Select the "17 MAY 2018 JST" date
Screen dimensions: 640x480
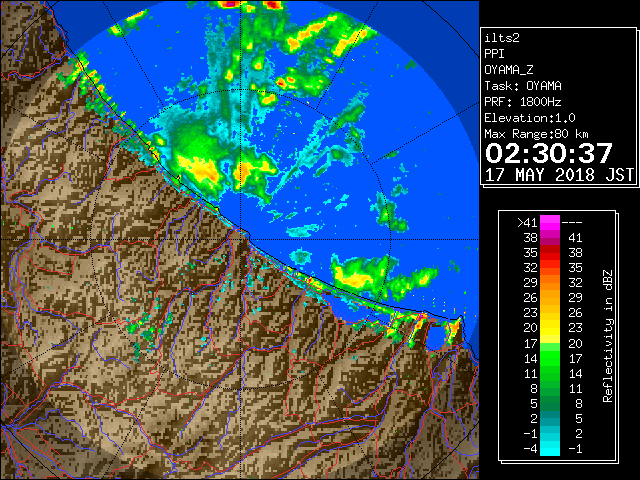[560, 175]
